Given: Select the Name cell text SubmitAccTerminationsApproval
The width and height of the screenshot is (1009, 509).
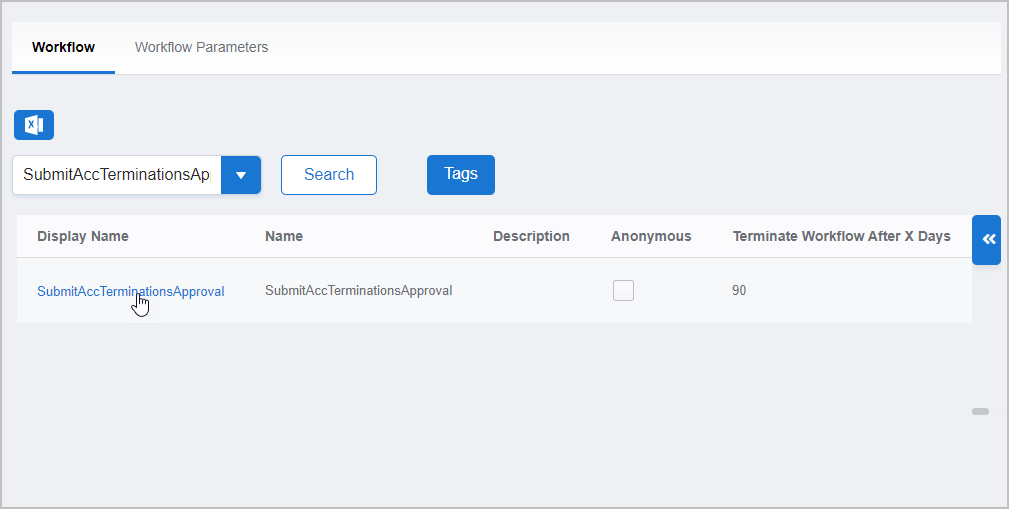Looking at the screenshot, I should pos(358,291).
